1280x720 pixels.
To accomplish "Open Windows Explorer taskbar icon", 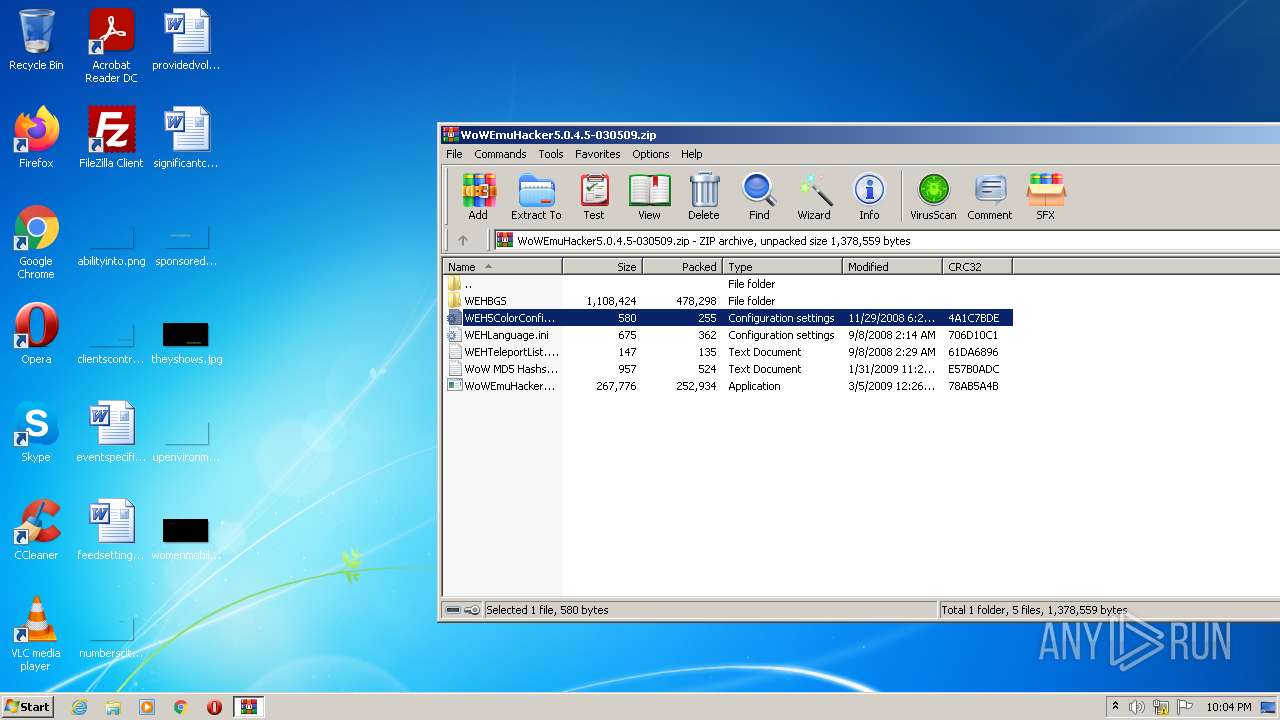I will (x=113, y=707).
